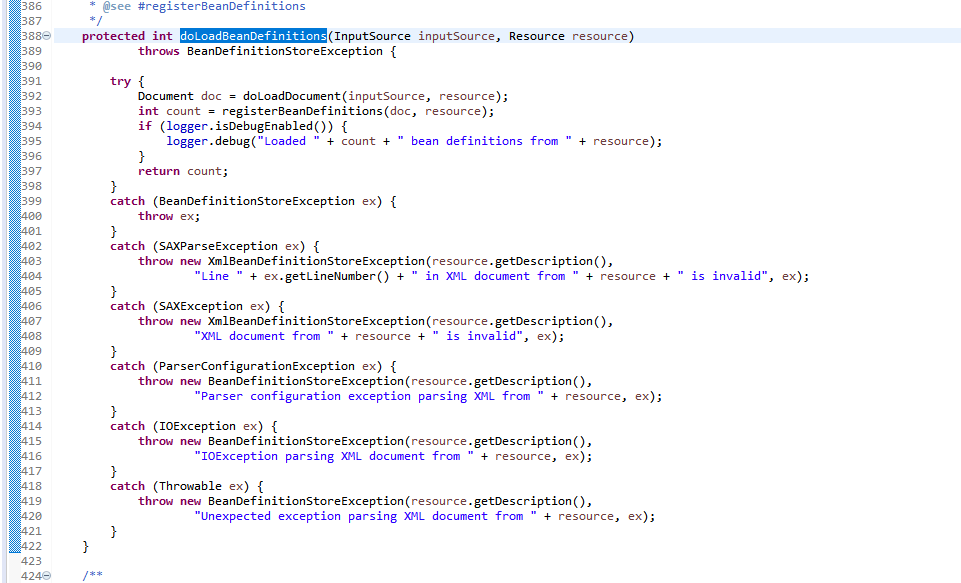The width and height of the screenshot is (961, 583).
Task: Click logger.debug on line 395
Action: (x=208, y=141)
